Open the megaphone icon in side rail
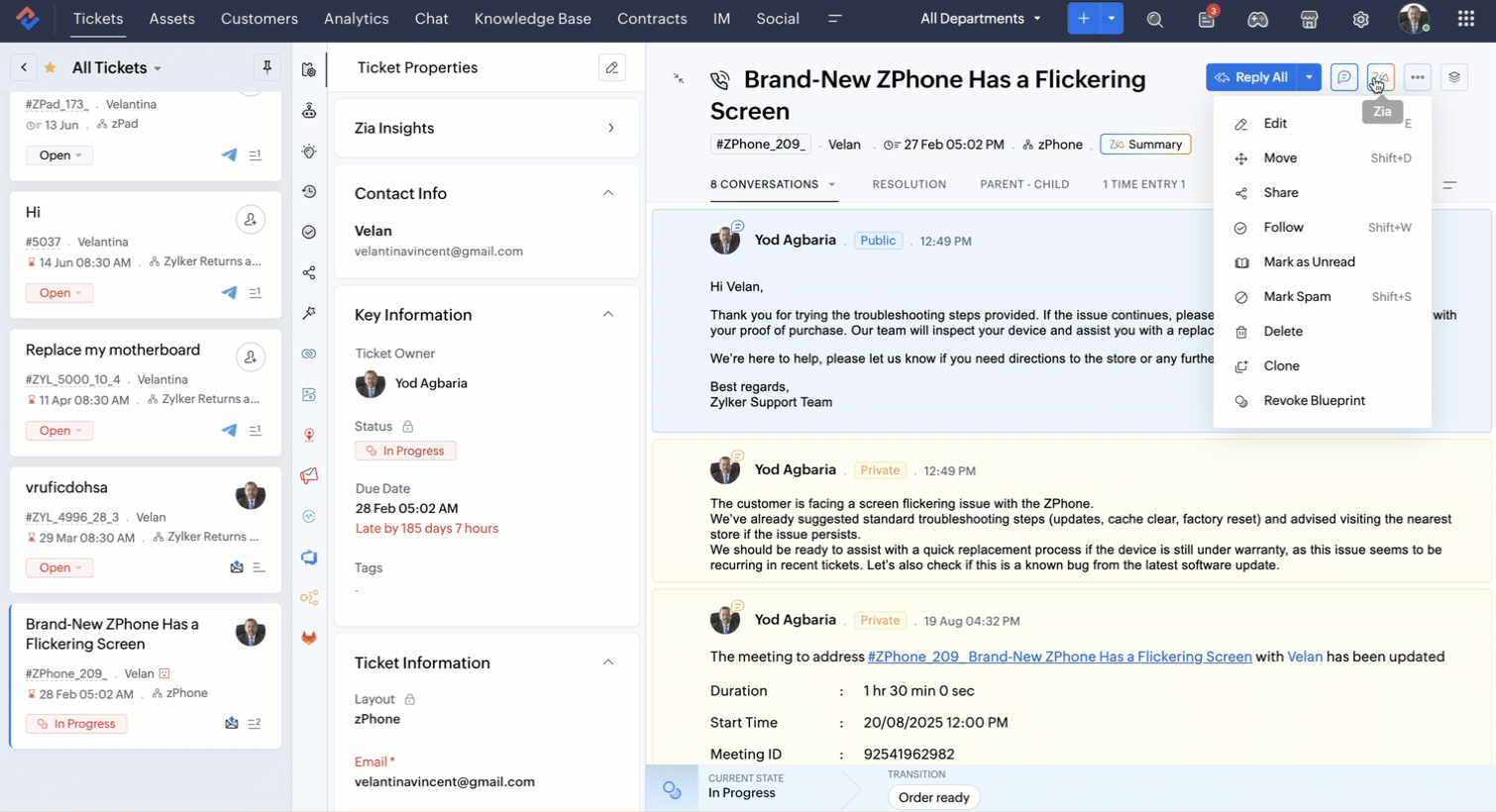 [309, 476]
